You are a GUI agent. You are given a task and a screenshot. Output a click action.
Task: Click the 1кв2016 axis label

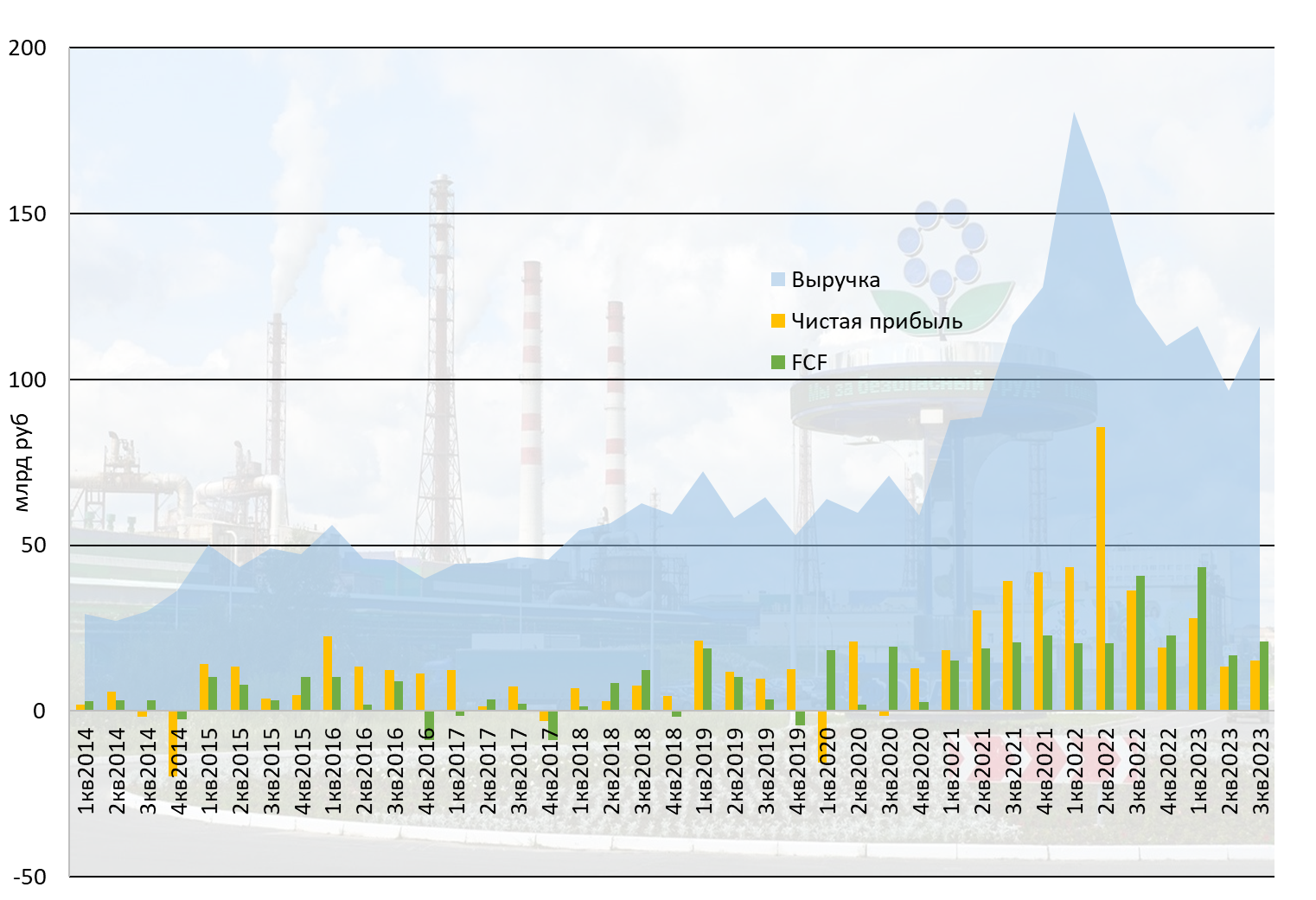coord(333,770)
